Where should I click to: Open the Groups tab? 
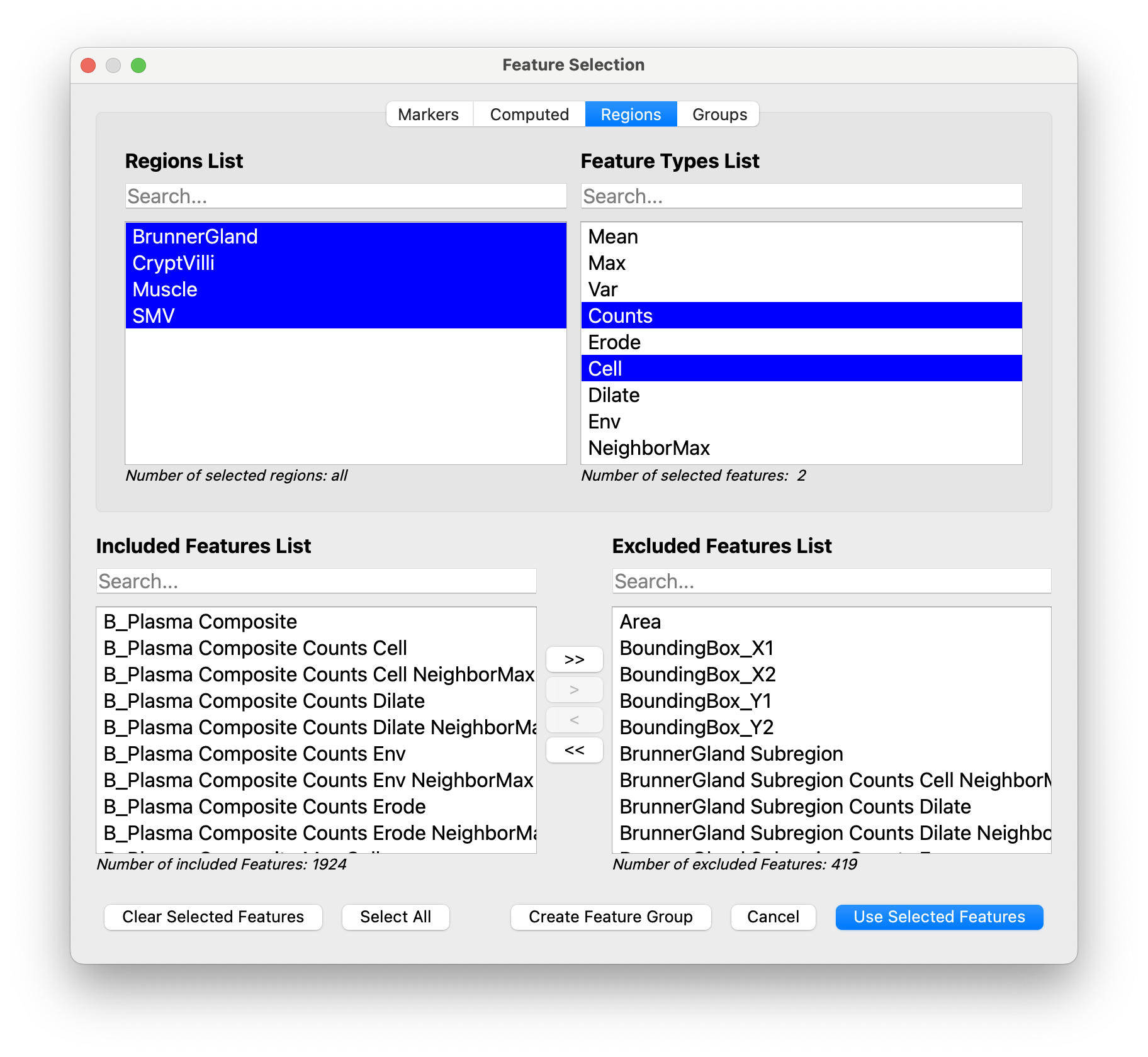[x=718, y=114]
